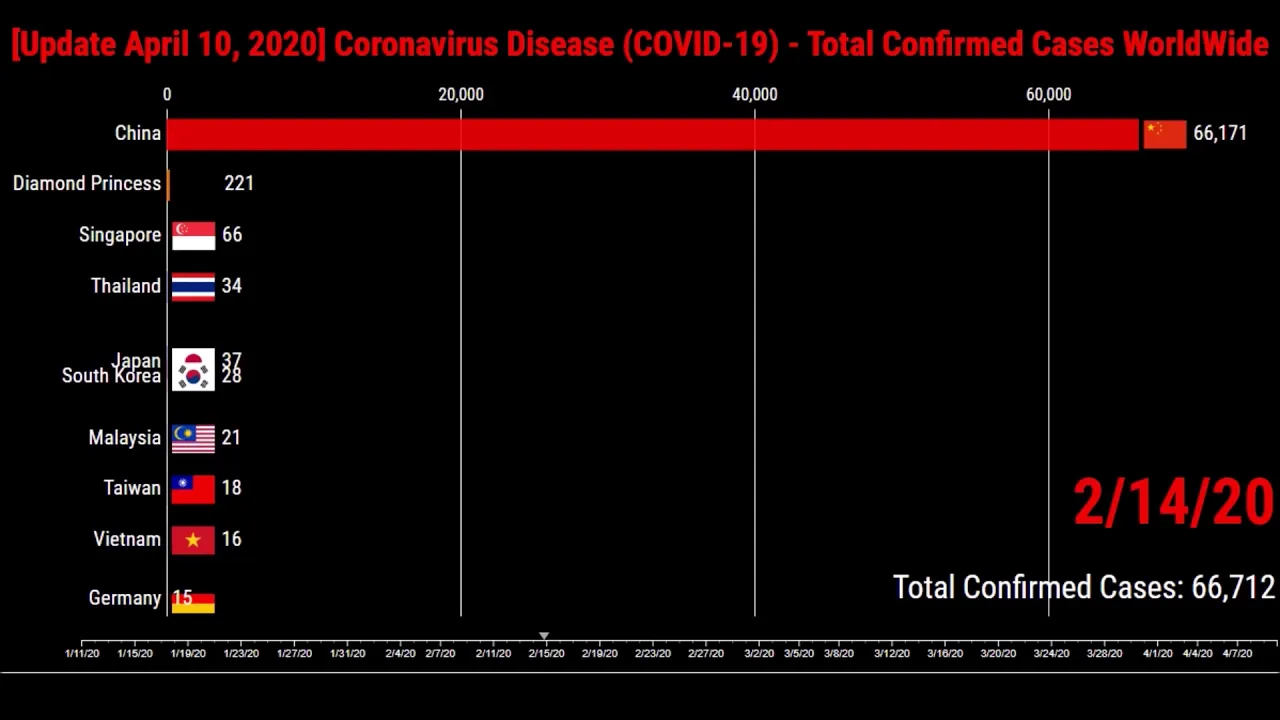Click Vietnam's value 16

click(x=231, y=539)
